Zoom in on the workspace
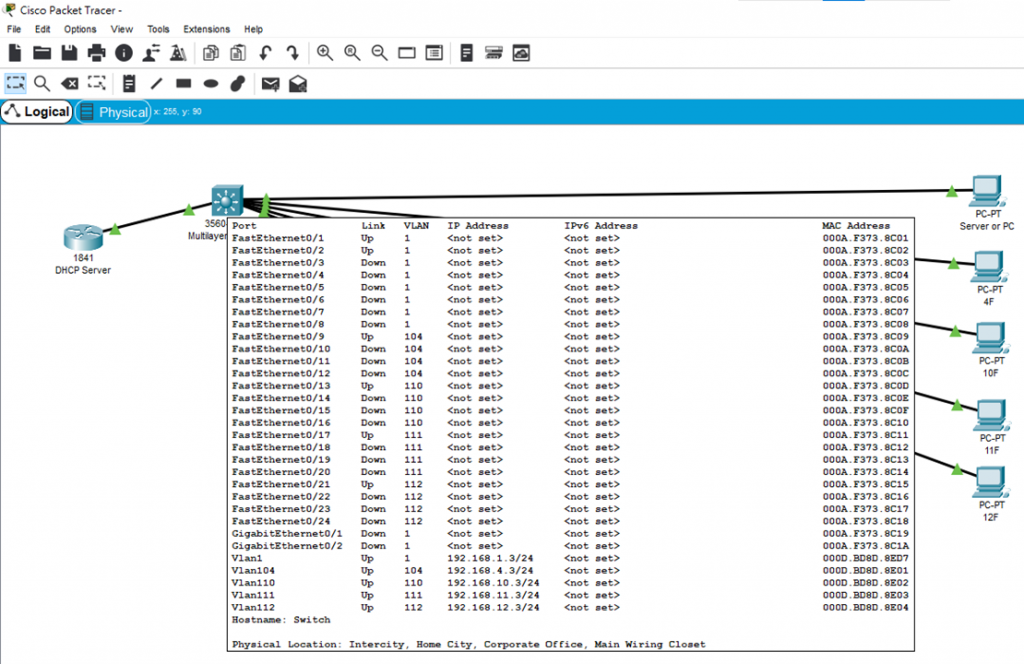1024x664 pixels. point(325,53)
